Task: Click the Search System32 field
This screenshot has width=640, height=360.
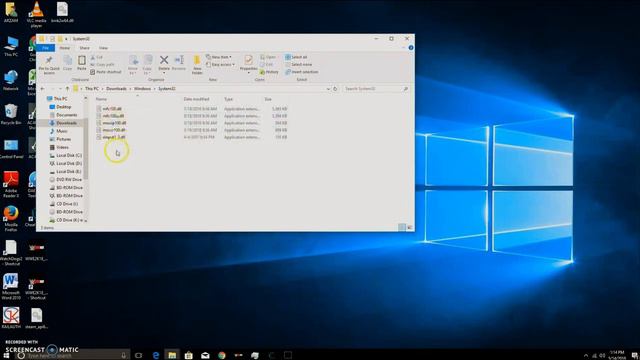Action: [x=376, y=89]
